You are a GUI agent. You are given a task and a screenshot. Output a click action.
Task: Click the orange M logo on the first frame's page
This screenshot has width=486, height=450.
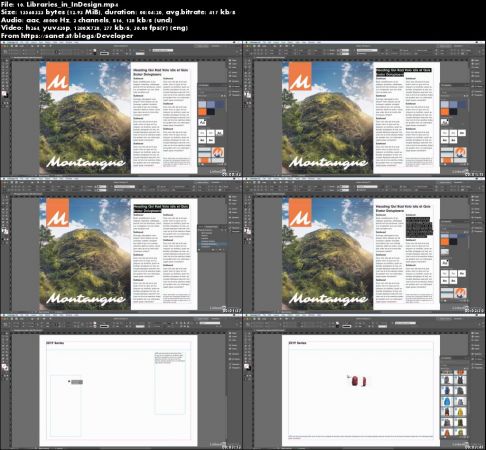pyautogui.click(x=57, y=77)
